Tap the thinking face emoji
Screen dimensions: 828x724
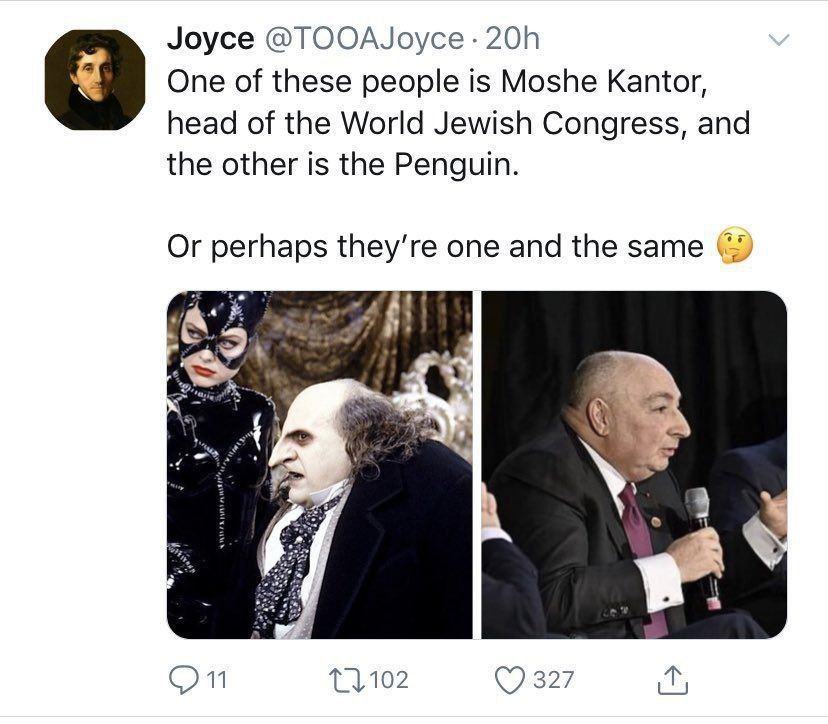pyautogui.click(x=735, y=246)
